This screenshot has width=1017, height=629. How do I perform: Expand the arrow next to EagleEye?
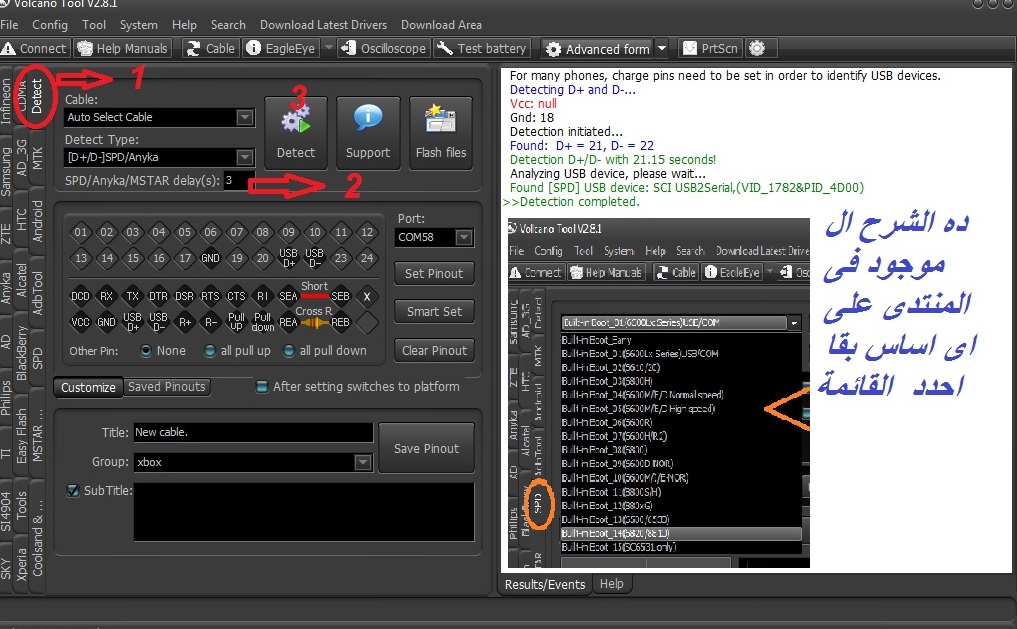pyautogui.click(x=328, y=48)
